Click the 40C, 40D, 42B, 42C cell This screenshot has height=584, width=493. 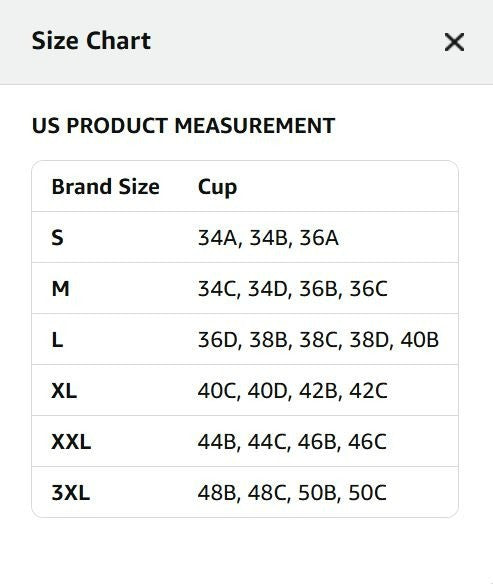point(293,391)
